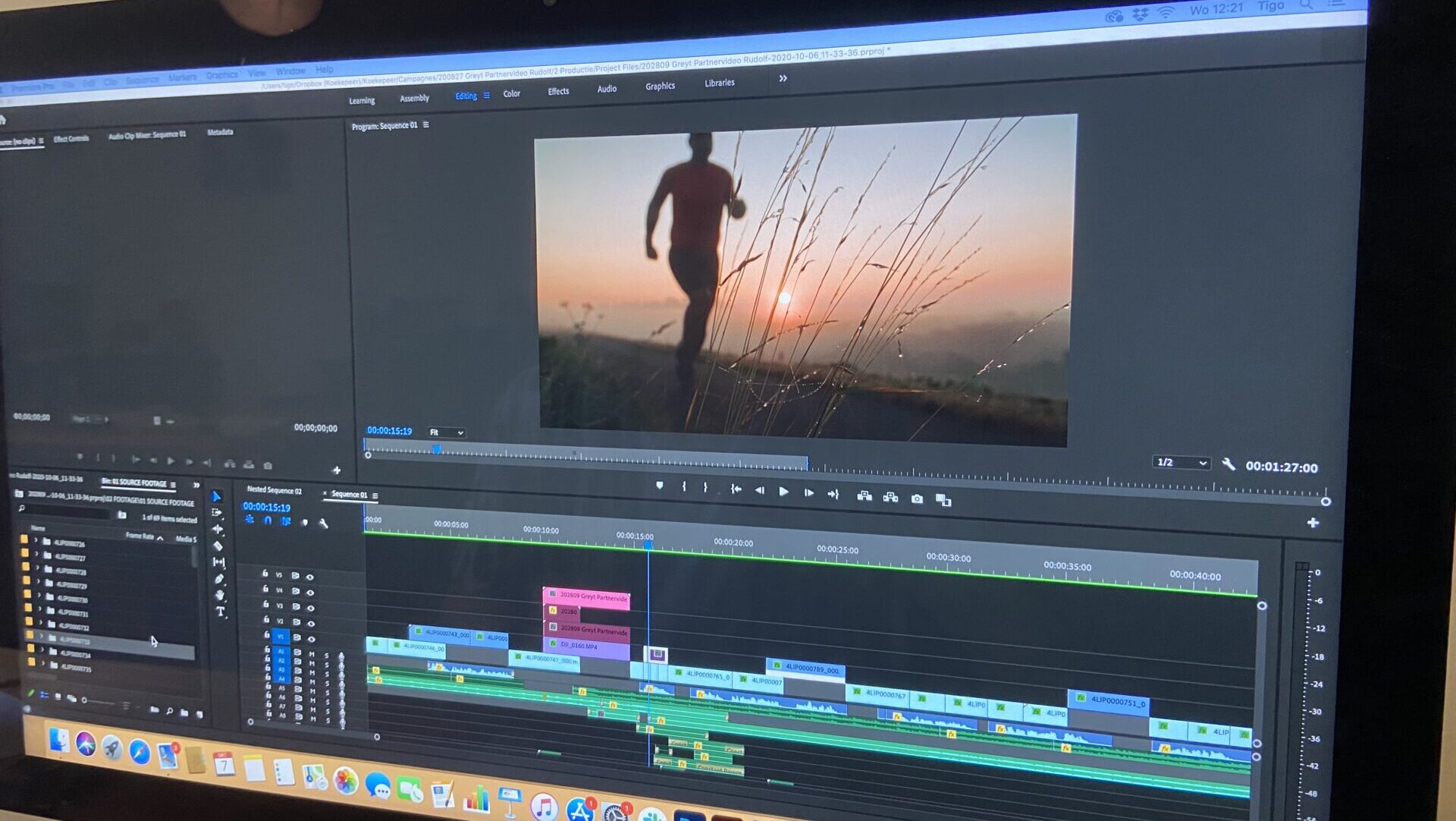Mute audio track A1
Viewport: 1456px width, 821px height.
coord(312,653)
